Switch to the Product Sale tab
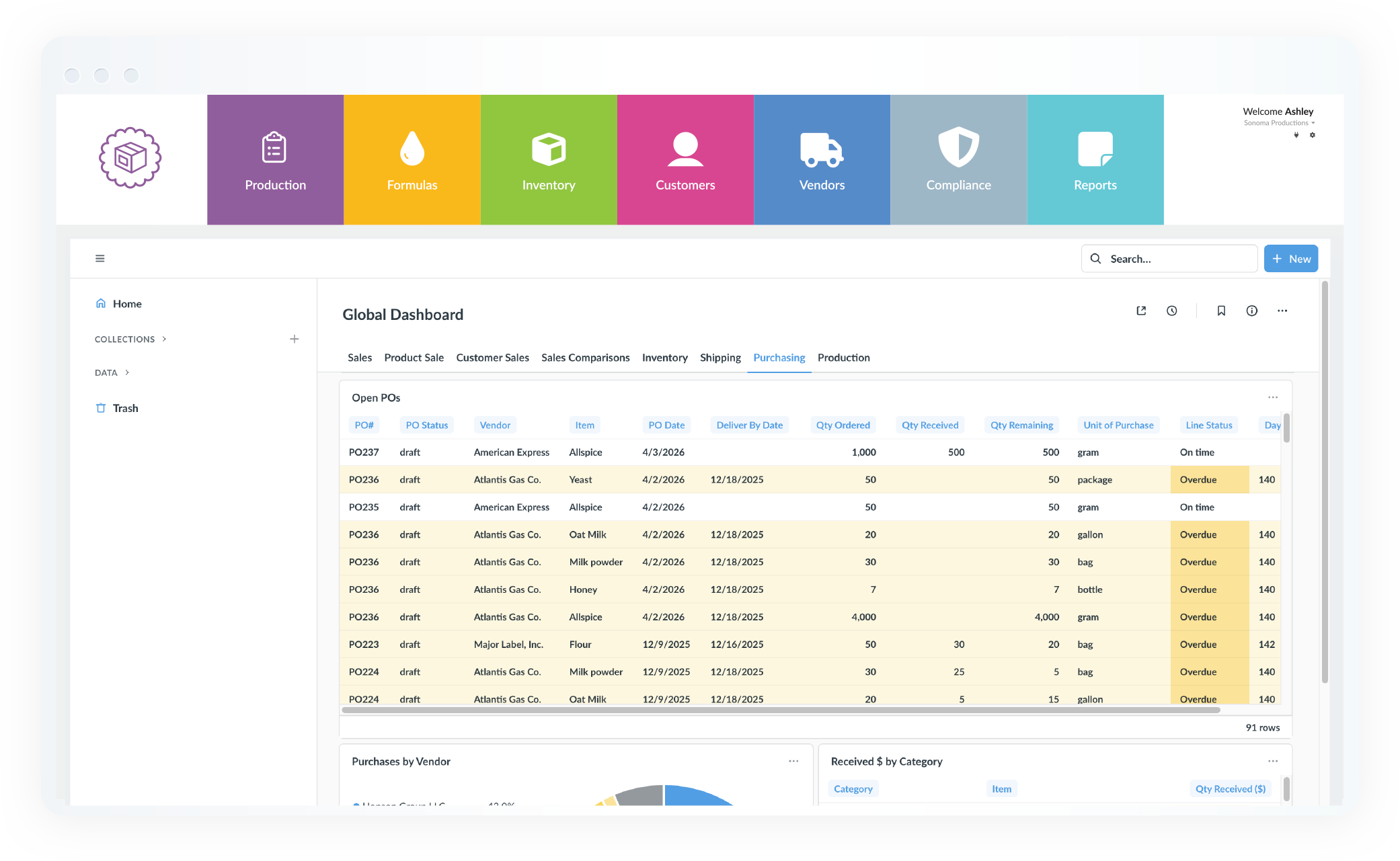Screen dimensions: 1400x861 click(x=414, y=358)
